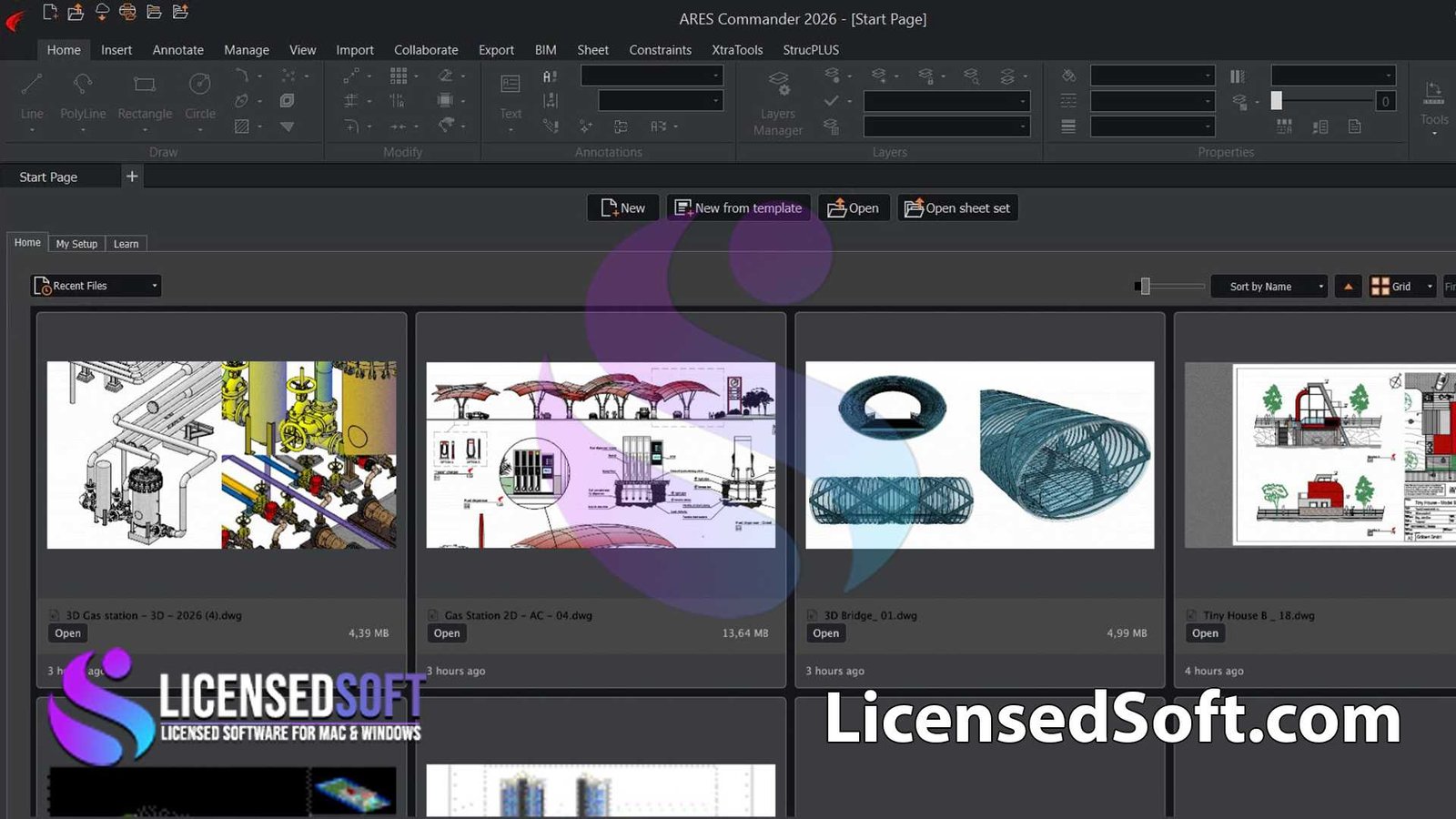
Task: Switch to the Insert ribbon tab
Action: [116, 50]
